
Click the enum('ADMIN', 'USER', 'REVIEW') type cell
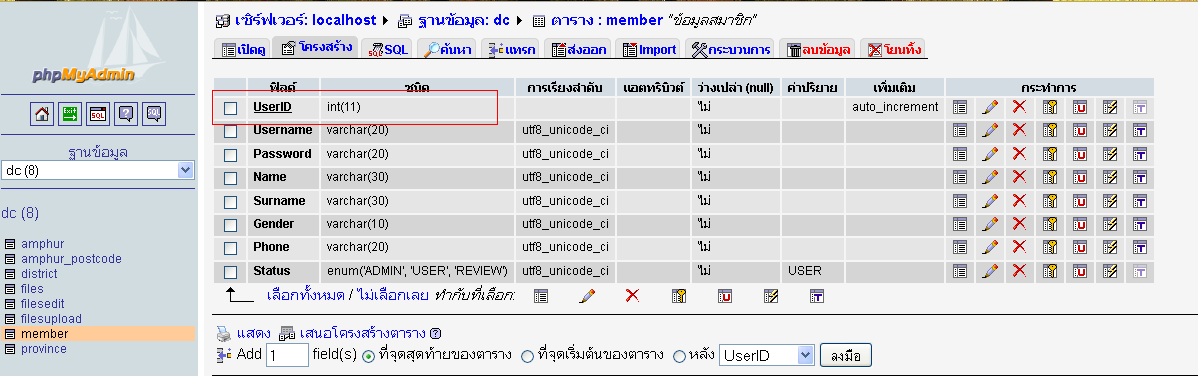[x=417, y=271]
